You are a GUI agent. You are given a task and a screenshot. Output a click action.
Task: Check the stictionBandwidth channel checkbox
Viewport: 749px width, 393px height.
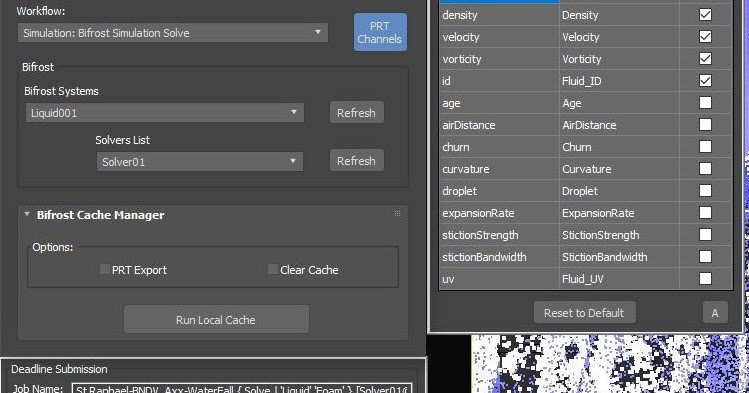pos(705,256)
